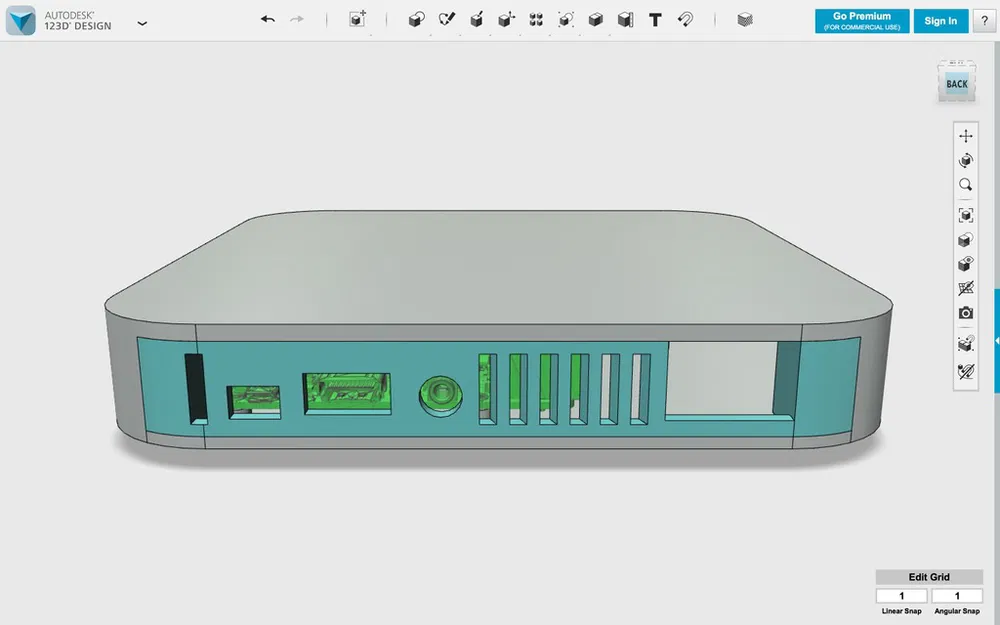Select the Pan tool in the sidebar
Viewport: 1000px width, 625px height.
pos(965,135)
